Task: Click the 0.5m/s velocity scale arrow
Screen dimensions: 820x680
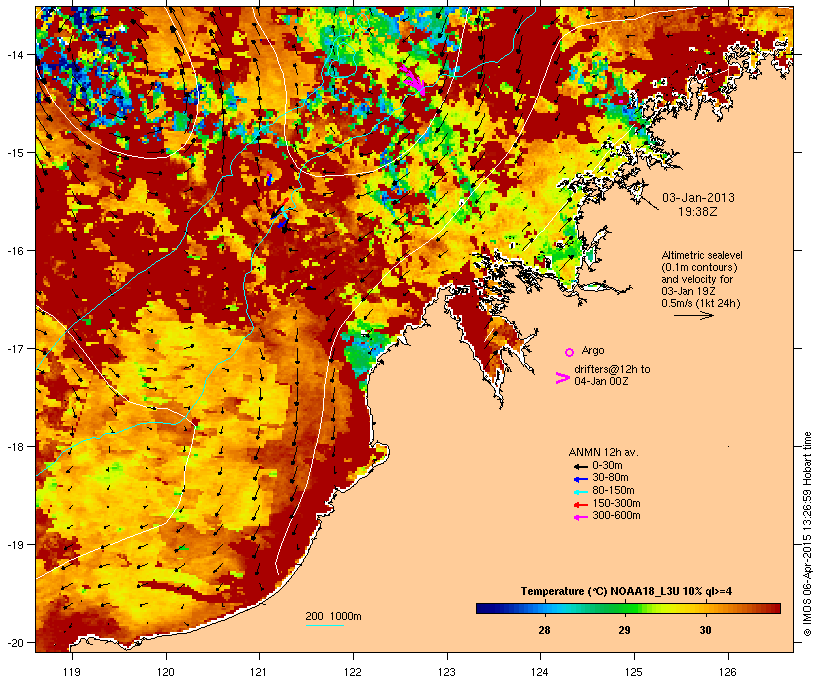Action: [x=693, y=315]
